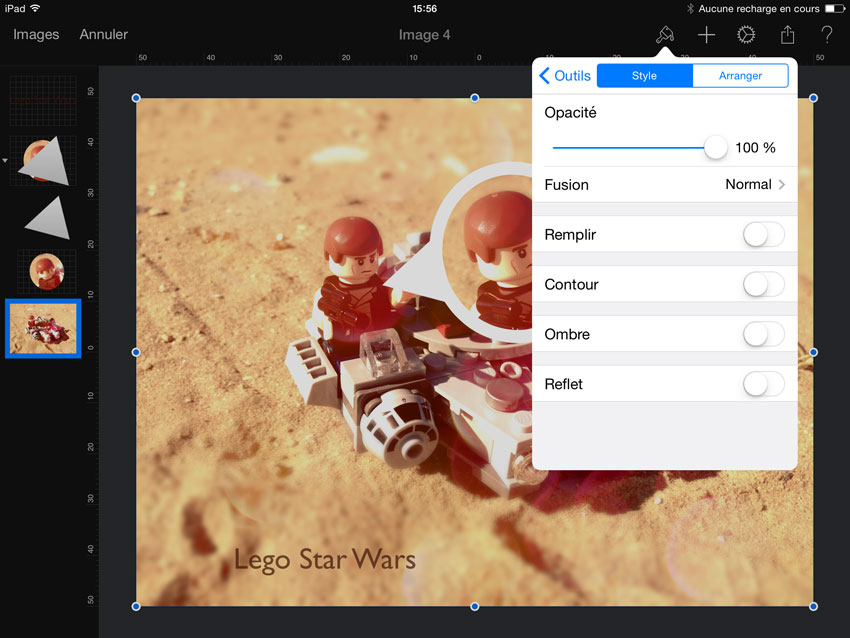Select the circular face layer thumbnail
Screen dimensions: 850x638
click(47, 271)
